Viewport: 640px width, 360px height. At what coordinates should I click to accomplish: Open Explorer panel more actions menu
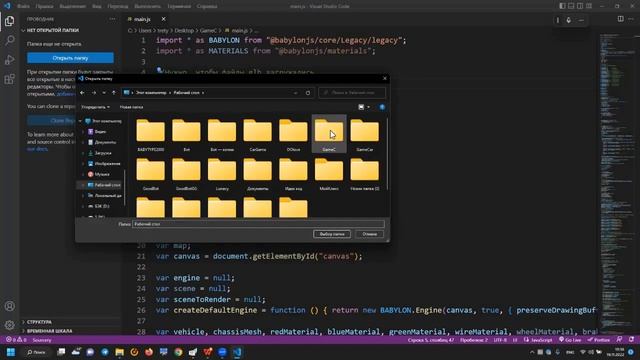112,19
